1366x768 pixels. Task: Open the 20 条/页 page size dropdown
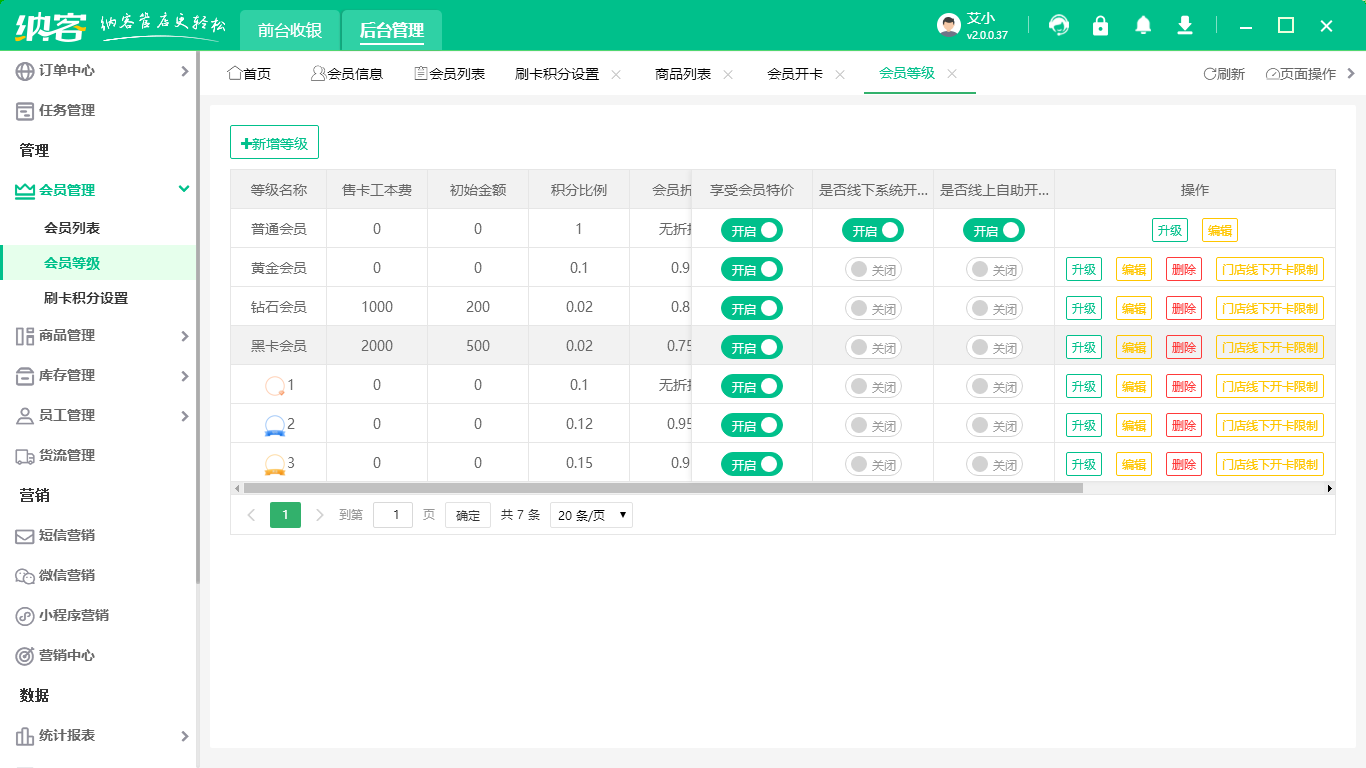590,515
